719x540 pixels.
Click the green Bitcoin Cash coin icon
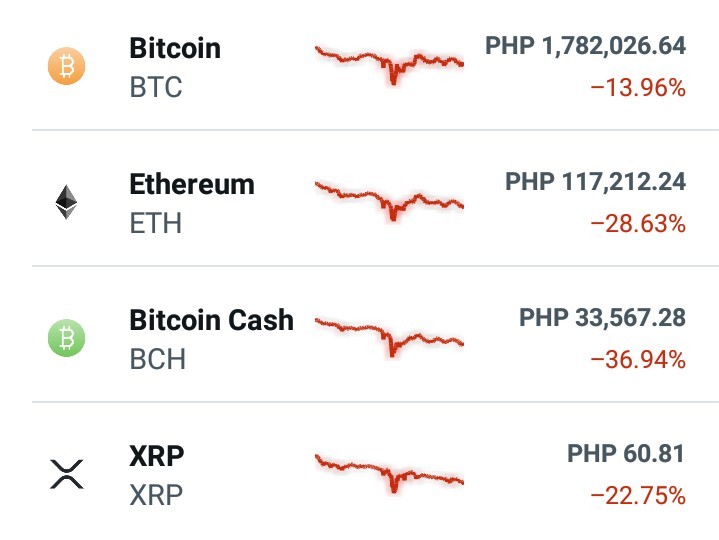(x=66, y=338)
